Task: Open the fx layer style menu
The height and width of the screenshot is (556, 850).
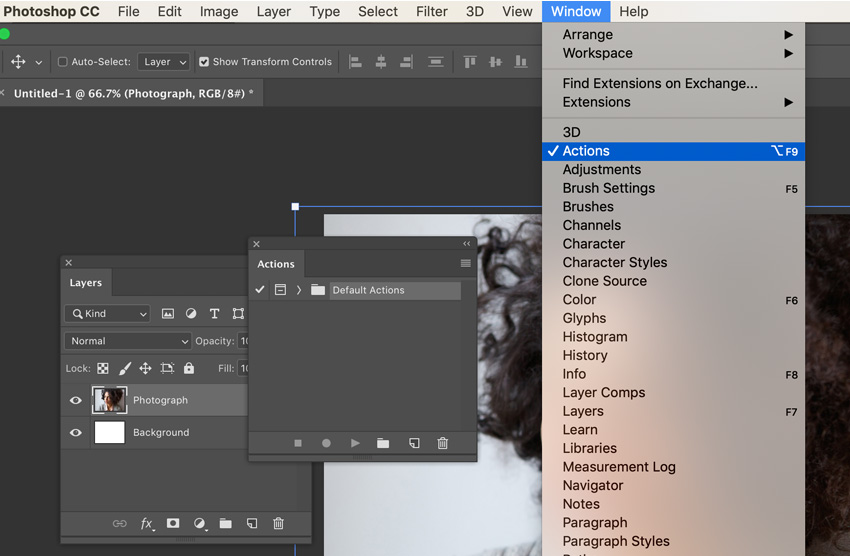Action: click(147, 523)
